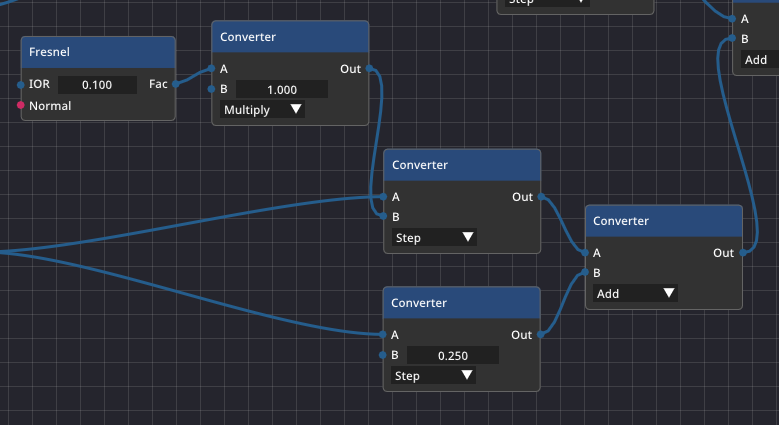Click the Fresnel Fac output socket
The height and width of the screenshot is (425, 779).
coord(175,85)
